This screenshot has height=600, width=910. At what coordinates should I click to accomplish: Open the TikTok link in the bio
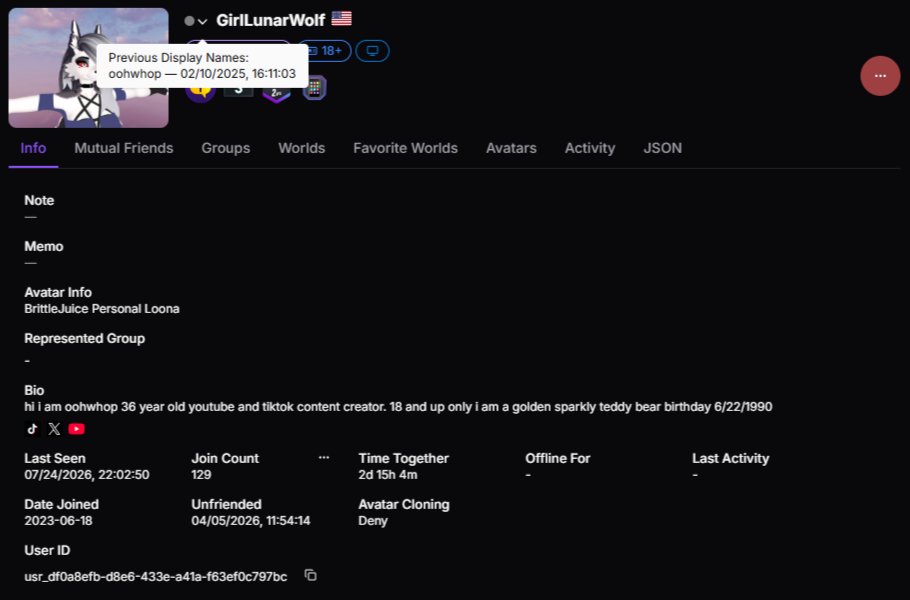(x=32, y=429)
